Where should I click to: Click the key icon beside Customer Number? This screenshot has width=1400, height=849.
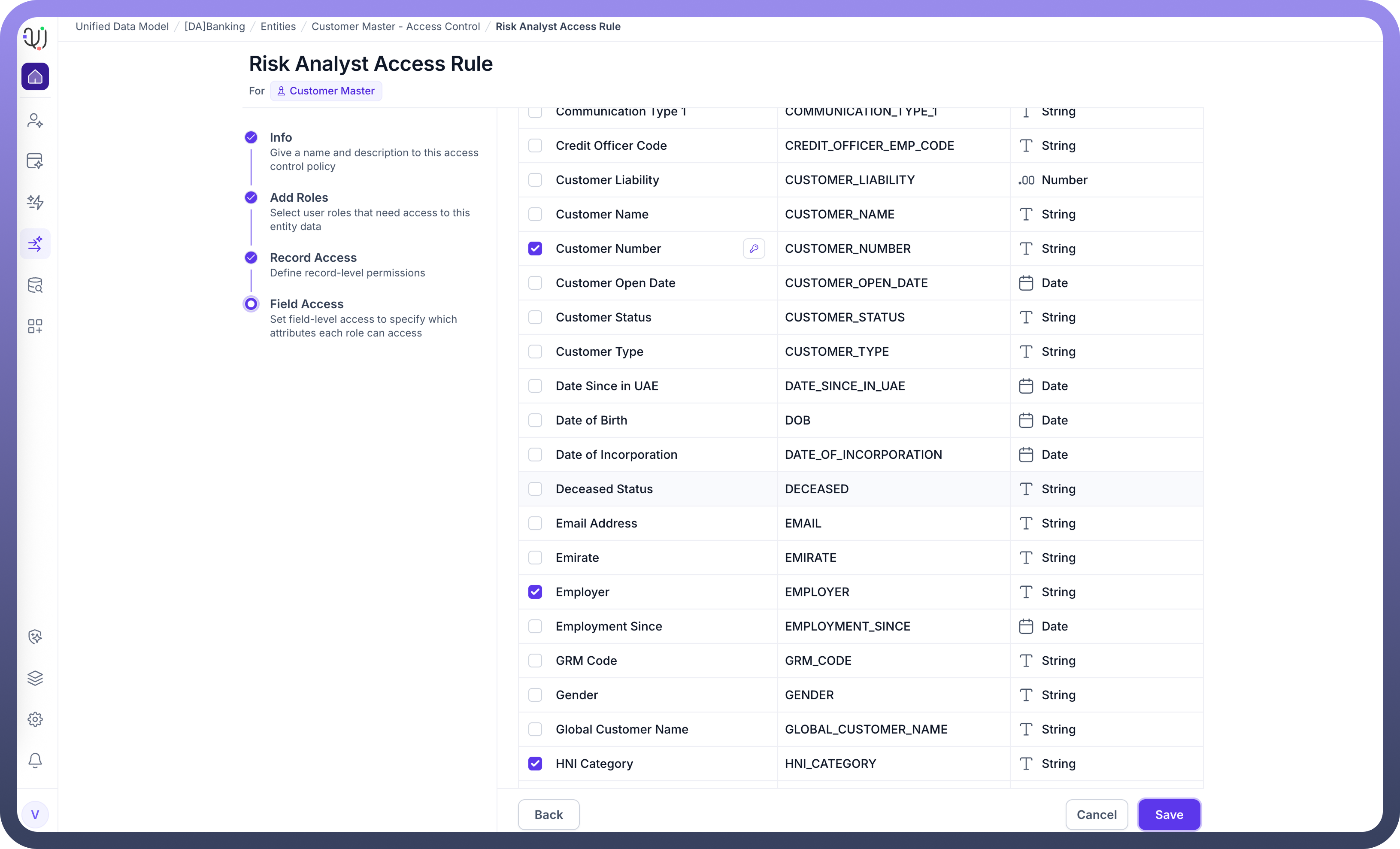pos(753,249)
